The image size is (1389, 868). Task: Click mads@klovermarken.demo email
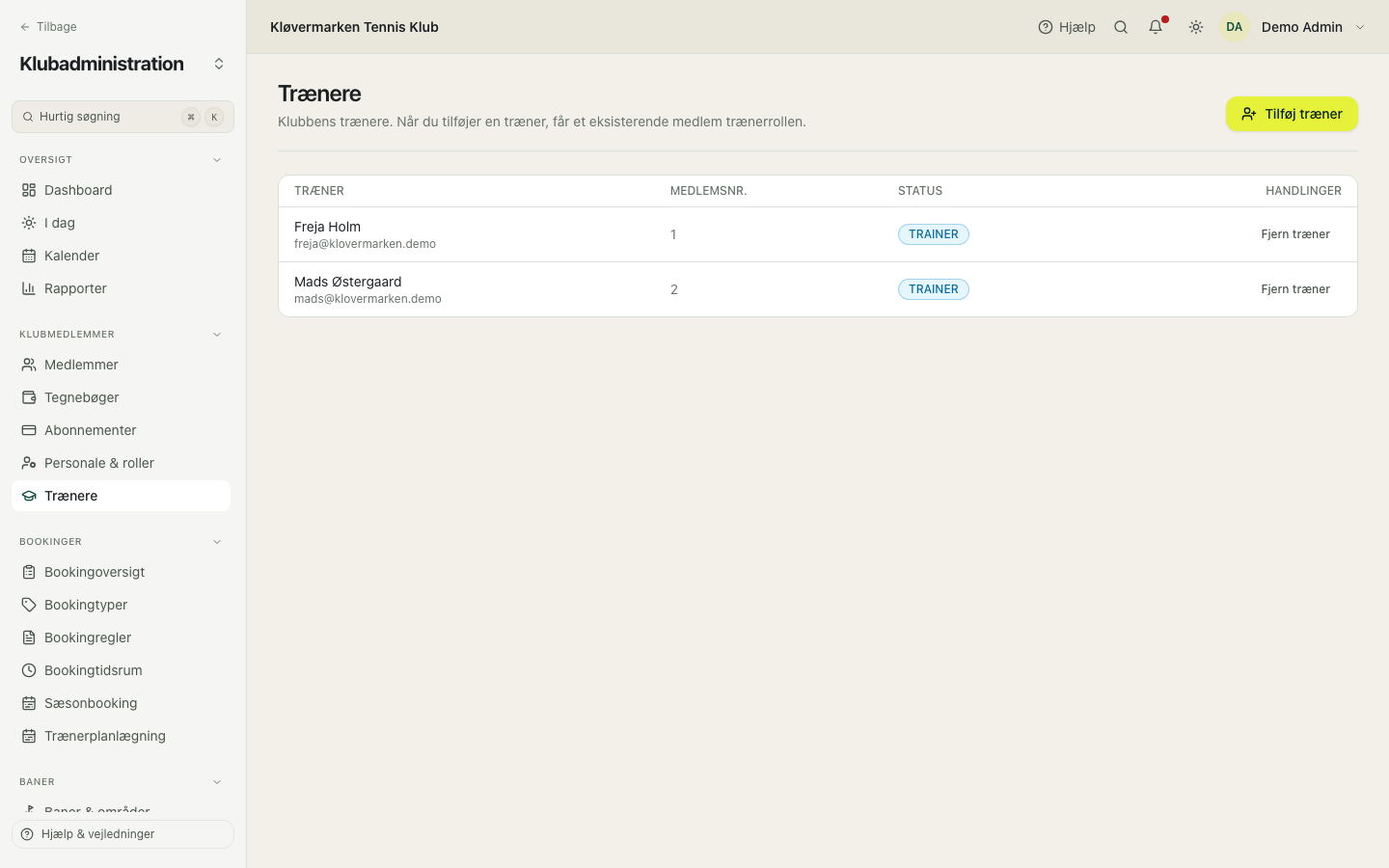(x=368, y=299)
